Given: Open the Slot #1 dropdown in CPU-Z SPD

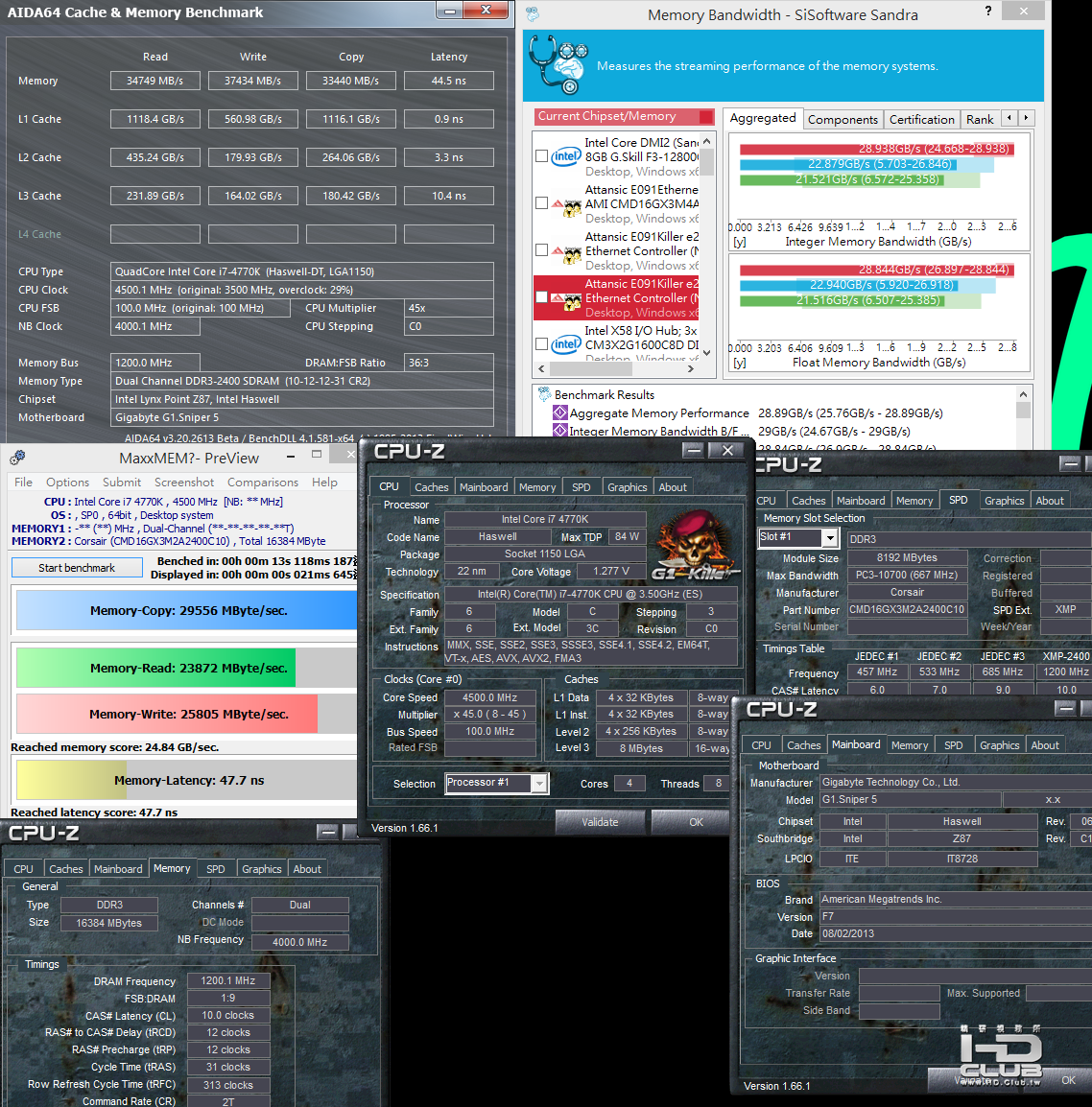Looking at the screenshot, I should coord(830,538).
